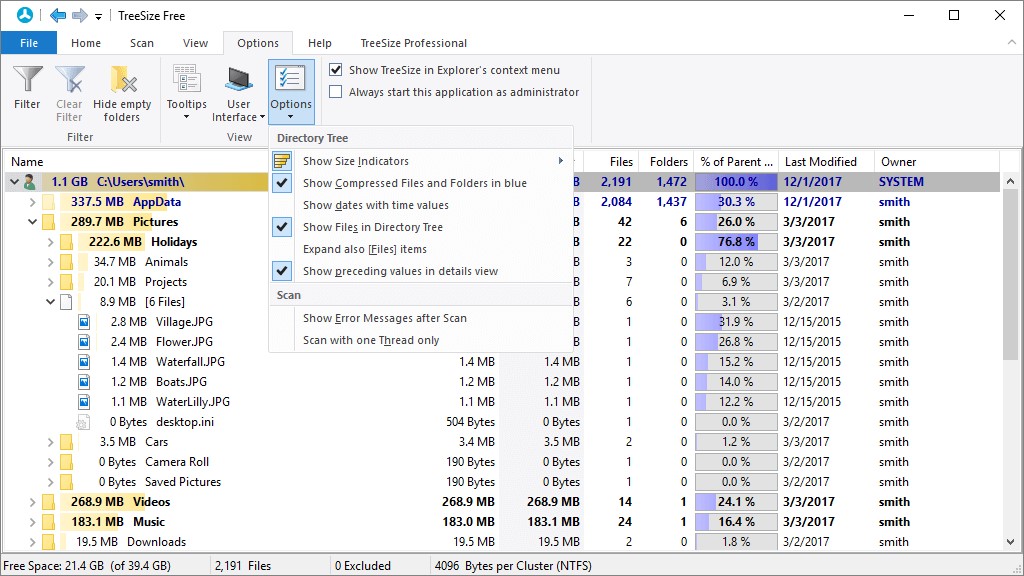Click the 100.0 % percent bar of root
Screen dimensions: 1024x576
[x=736, y=182]
